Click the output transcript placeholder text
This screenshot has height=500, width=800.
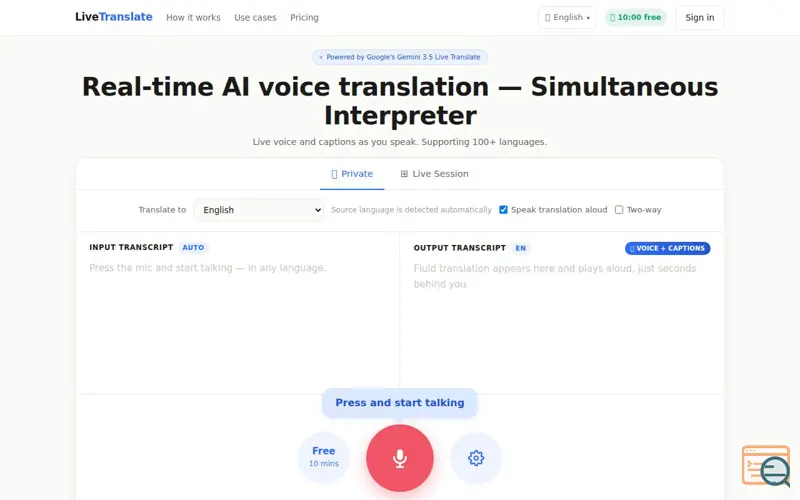click(555, 276)
